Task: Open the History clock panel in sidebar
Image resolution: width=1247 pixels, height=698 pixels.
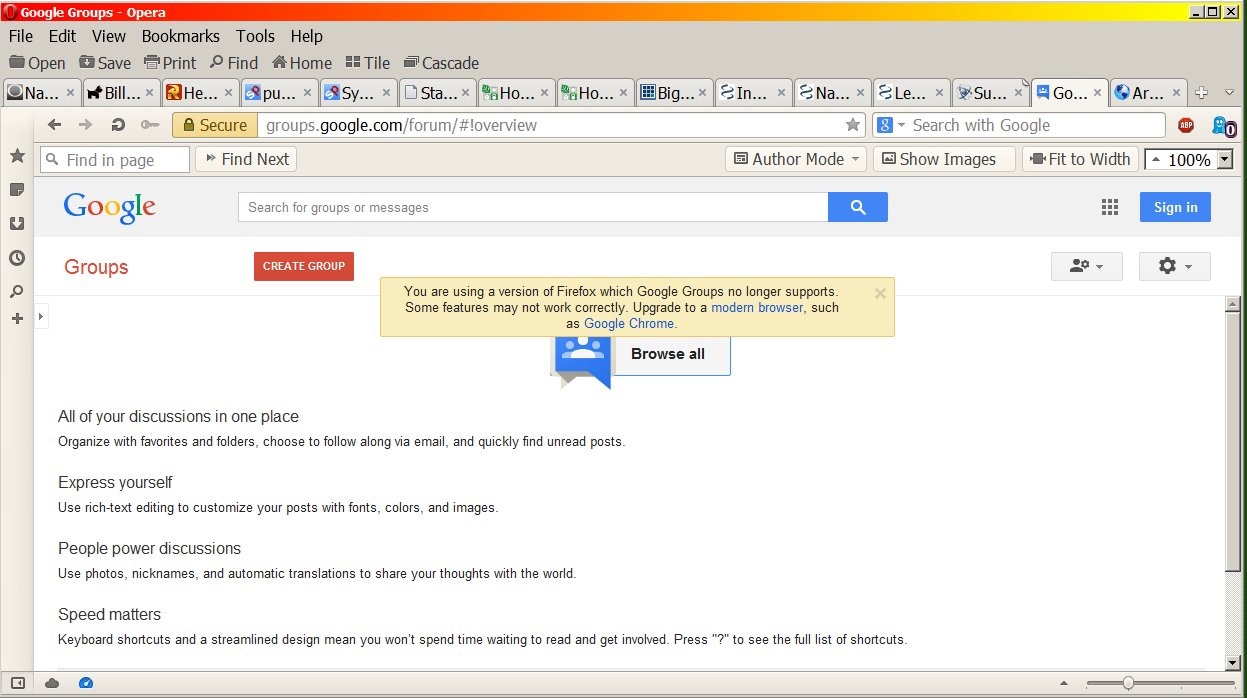Action: click(x=17, y=258)
